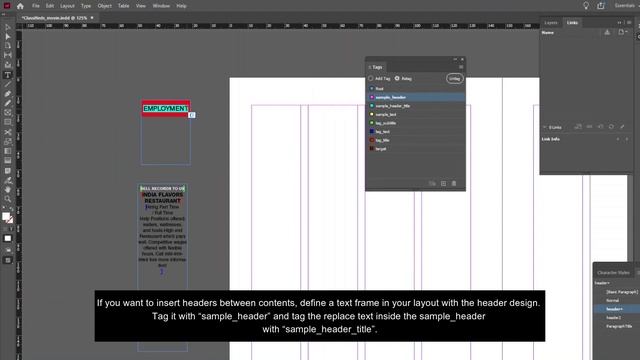Open the Table menu
The image size is (640, 360).
click(x=124, y=6)
